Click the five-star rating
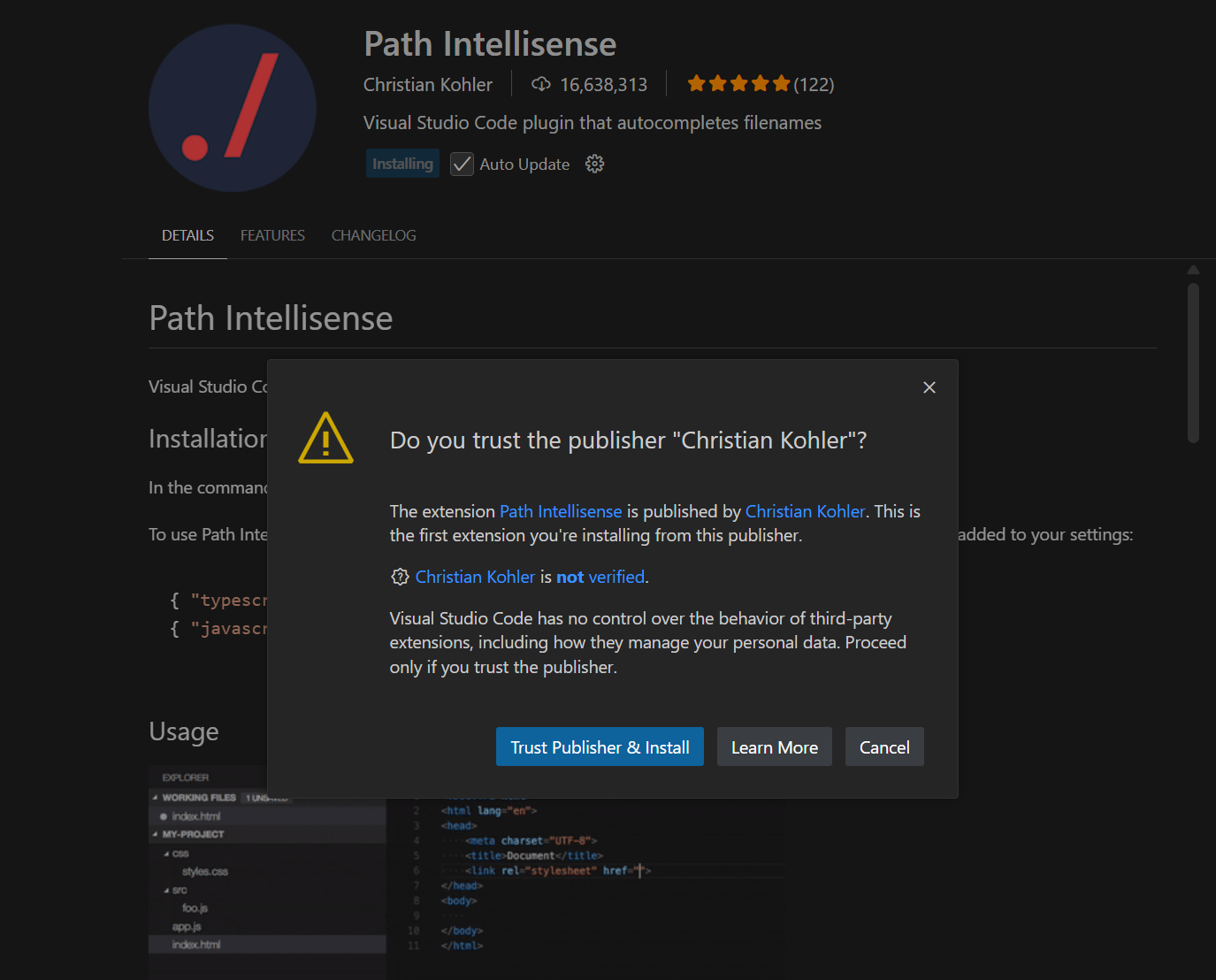This screenshot has width=1216, height=980. [x=738, y=84]
